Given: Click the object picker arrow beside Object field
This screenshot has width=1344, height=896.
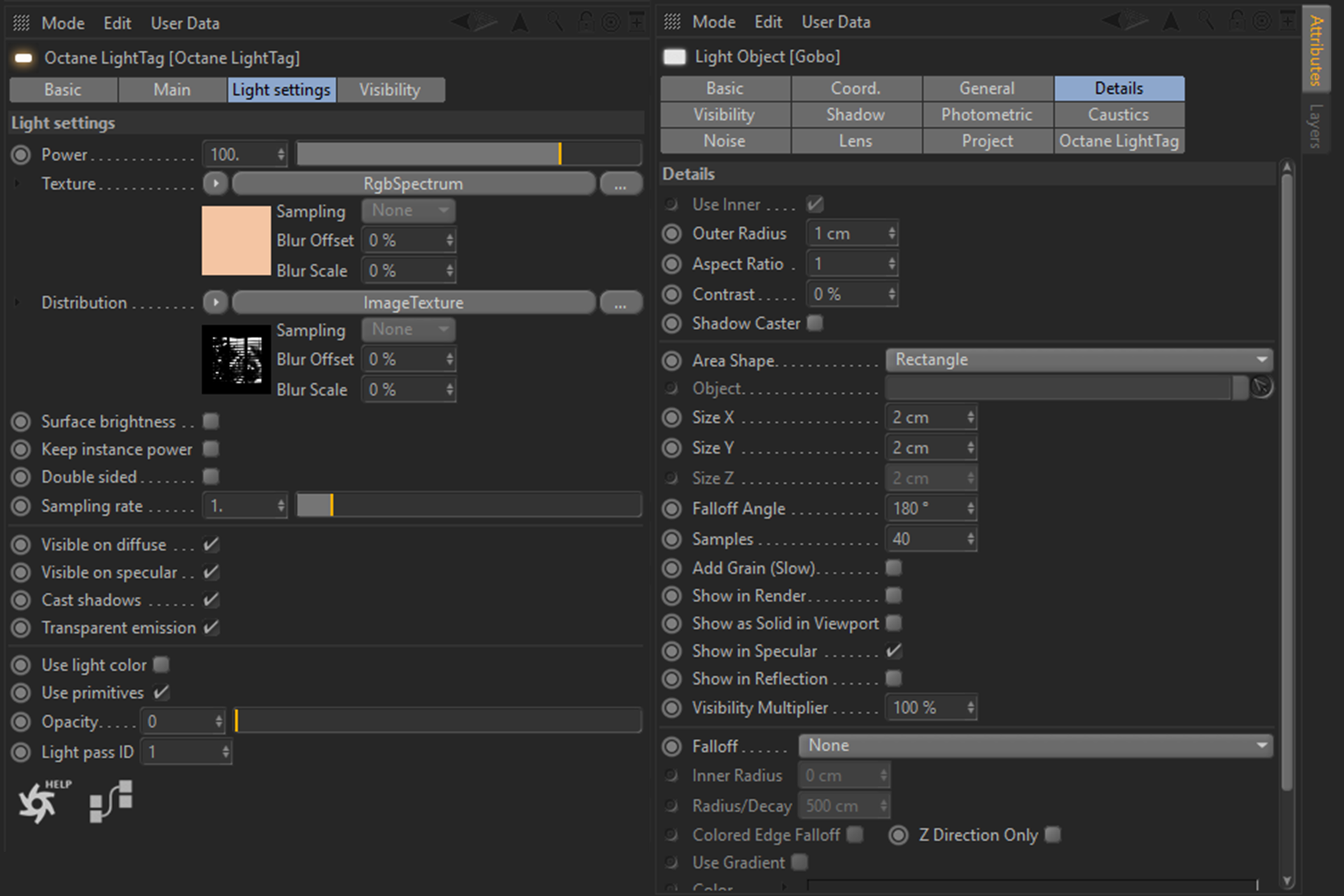Looking at the screenshot, I should click(x=1261, y=387).
